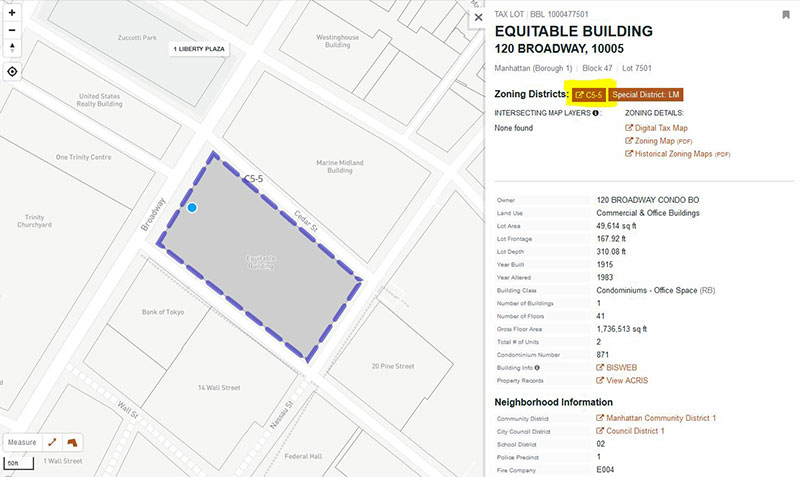Zoom out of the map
This screenshot has height=477, width=800.
point(12,29)
